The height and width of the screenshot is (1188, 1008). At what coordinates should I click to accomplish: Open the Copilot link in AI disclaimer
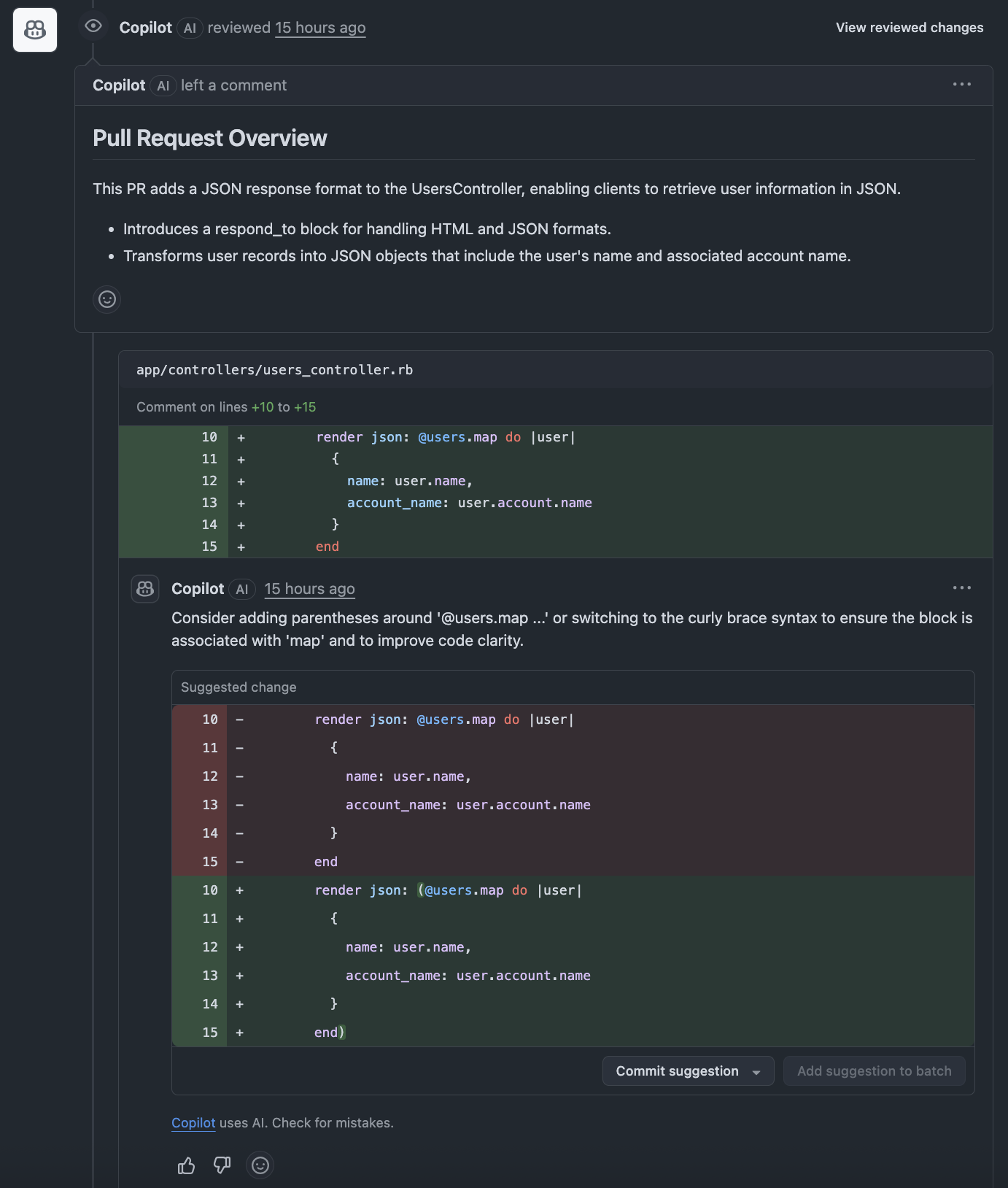coord(193,1123)
